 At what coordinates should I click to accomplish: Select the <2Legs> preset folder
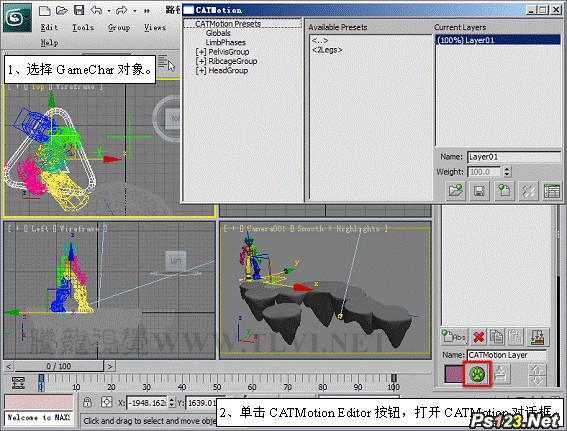pos(327,50)
